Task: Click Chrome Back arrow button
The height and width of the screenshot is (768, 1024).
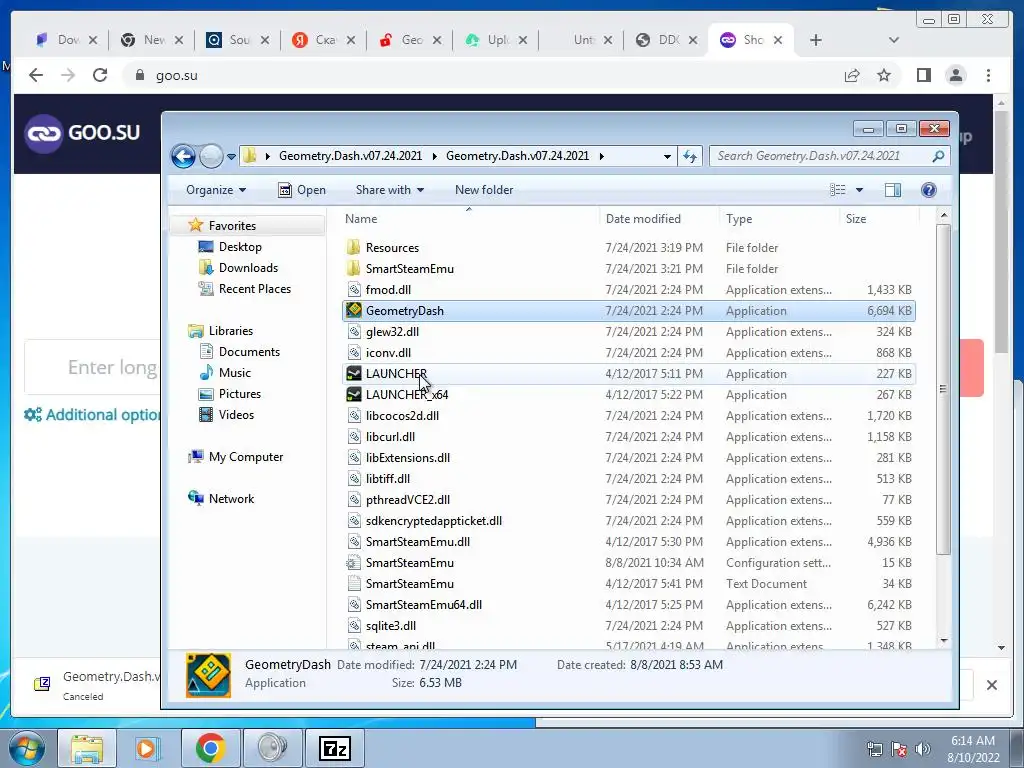Action: point(36,76)
